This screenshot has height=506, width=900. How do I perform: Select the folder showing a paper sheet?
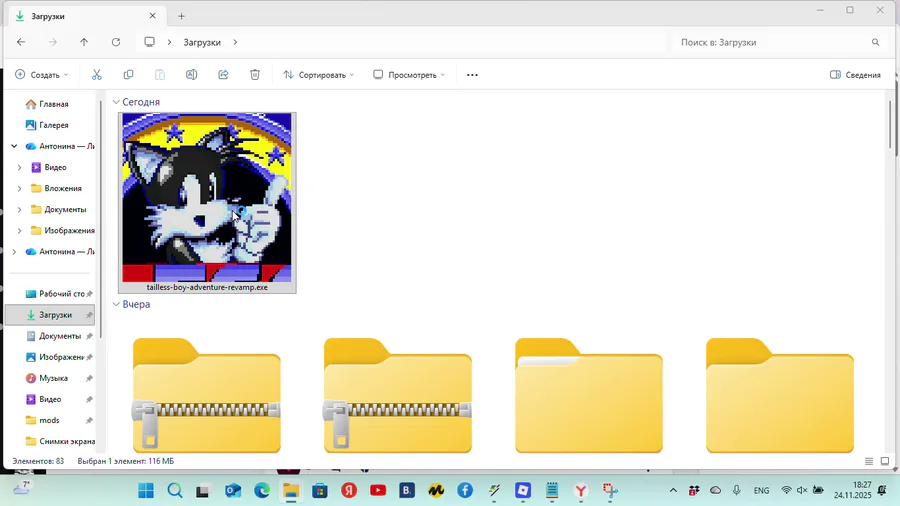(x=589, y=395)
